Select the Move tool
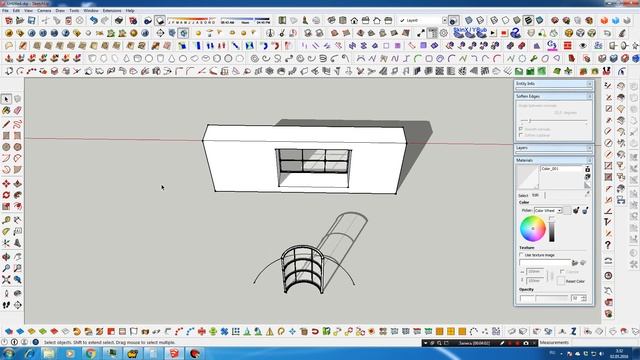The width and height of the screenshot is (640, 360). pyautogui.click(x=6, y=184)
